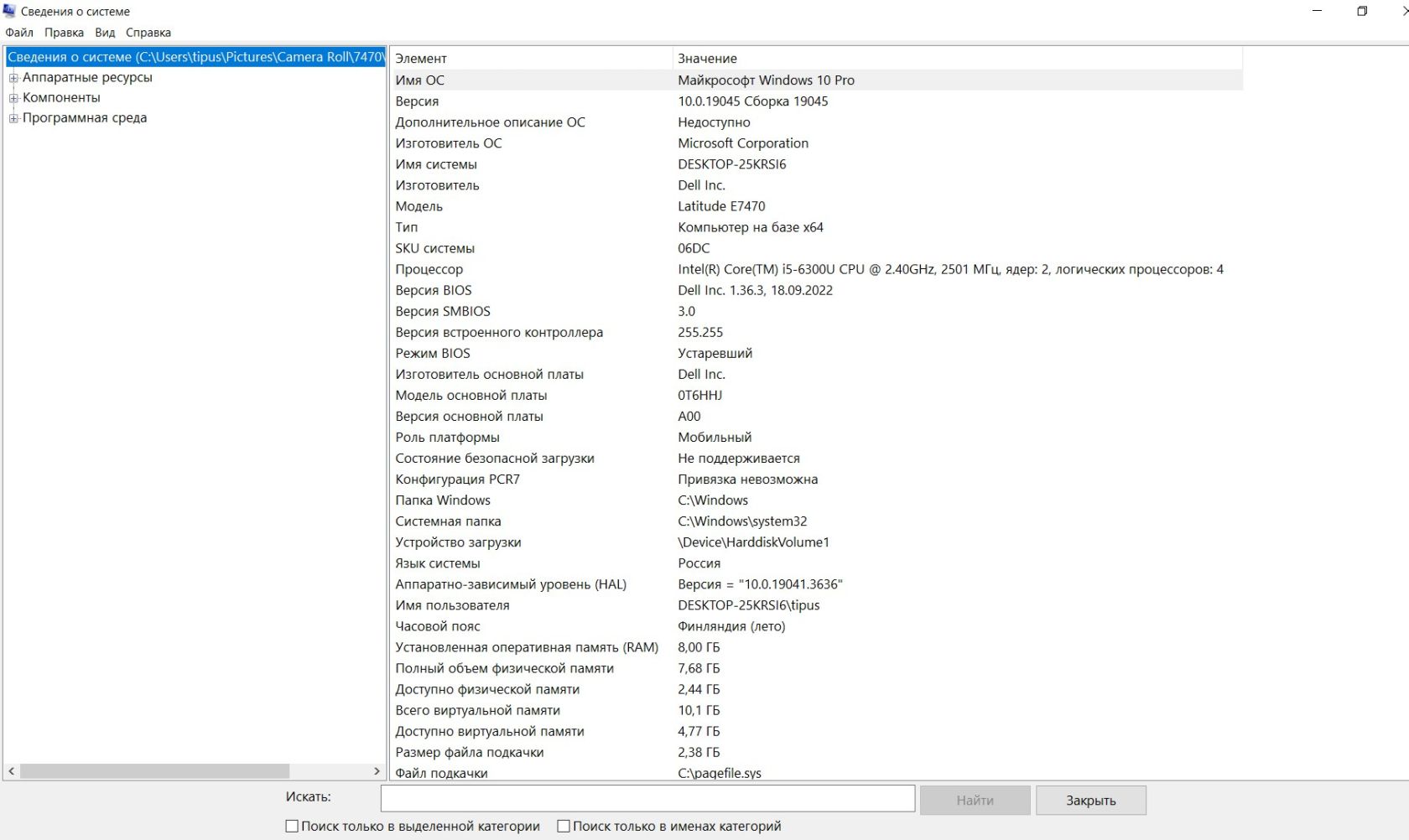Select Доступно физической памяти row label
Image resolution: width=1409 pixels, height=840 pixels.
(487, 689)
